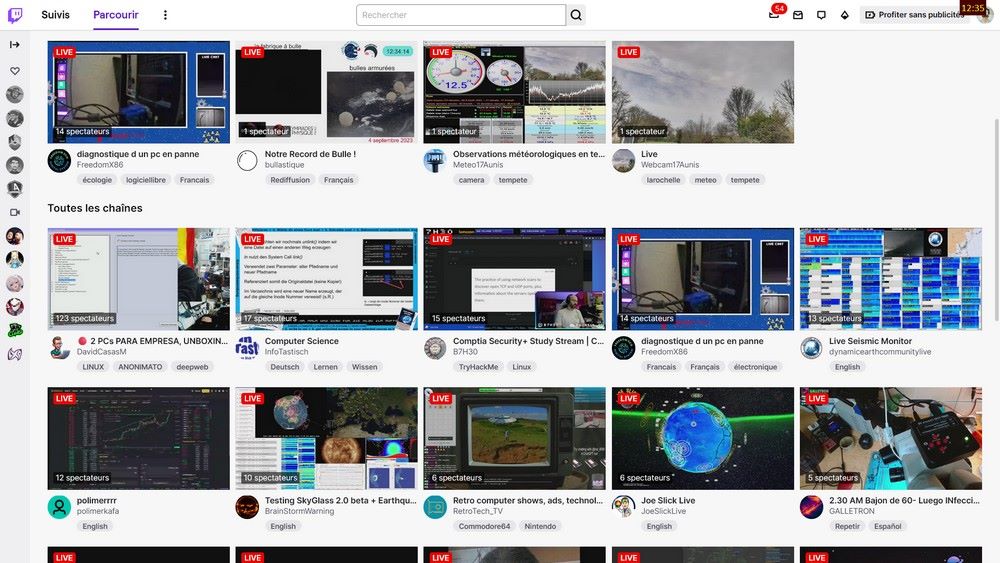Open RetroTech_TV channel avatar

point(436,507)
